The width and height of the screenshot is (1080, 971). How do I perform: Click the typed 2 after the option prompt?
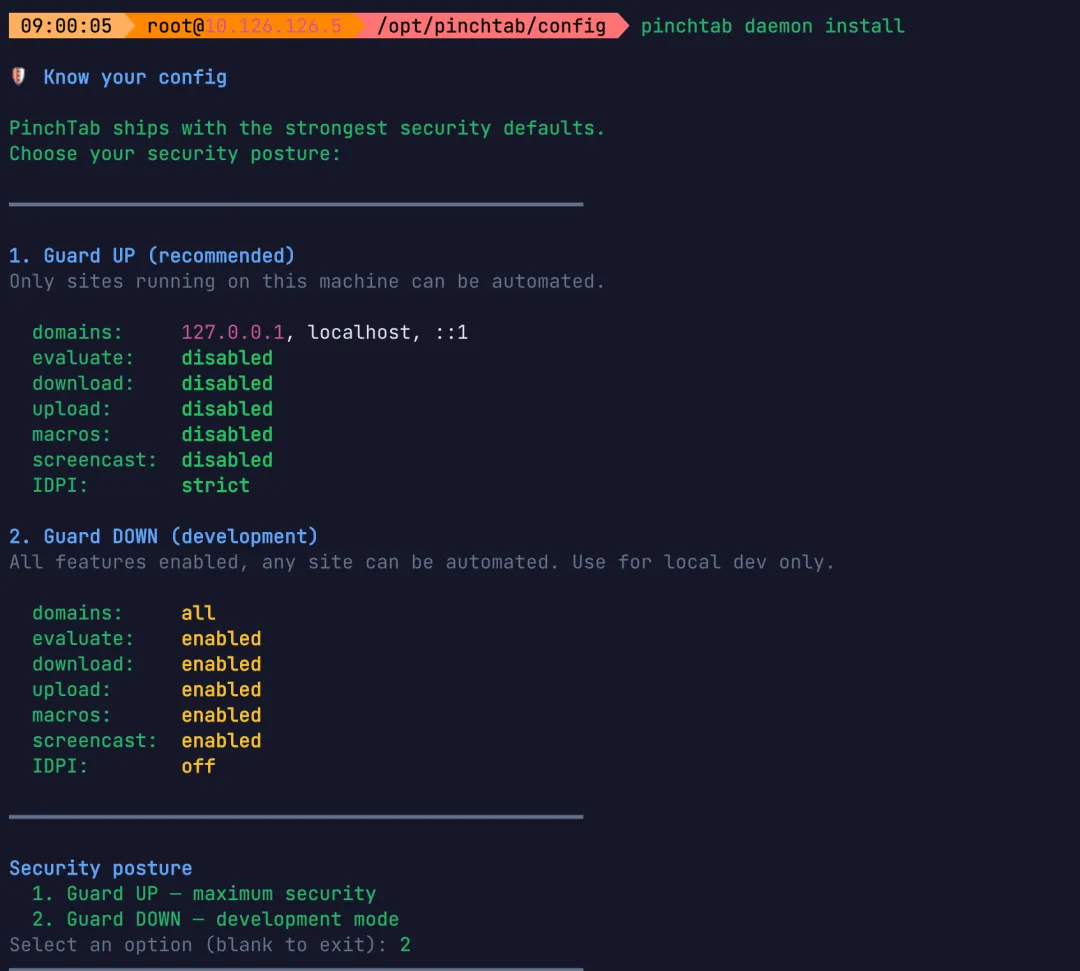pos(405,944)
